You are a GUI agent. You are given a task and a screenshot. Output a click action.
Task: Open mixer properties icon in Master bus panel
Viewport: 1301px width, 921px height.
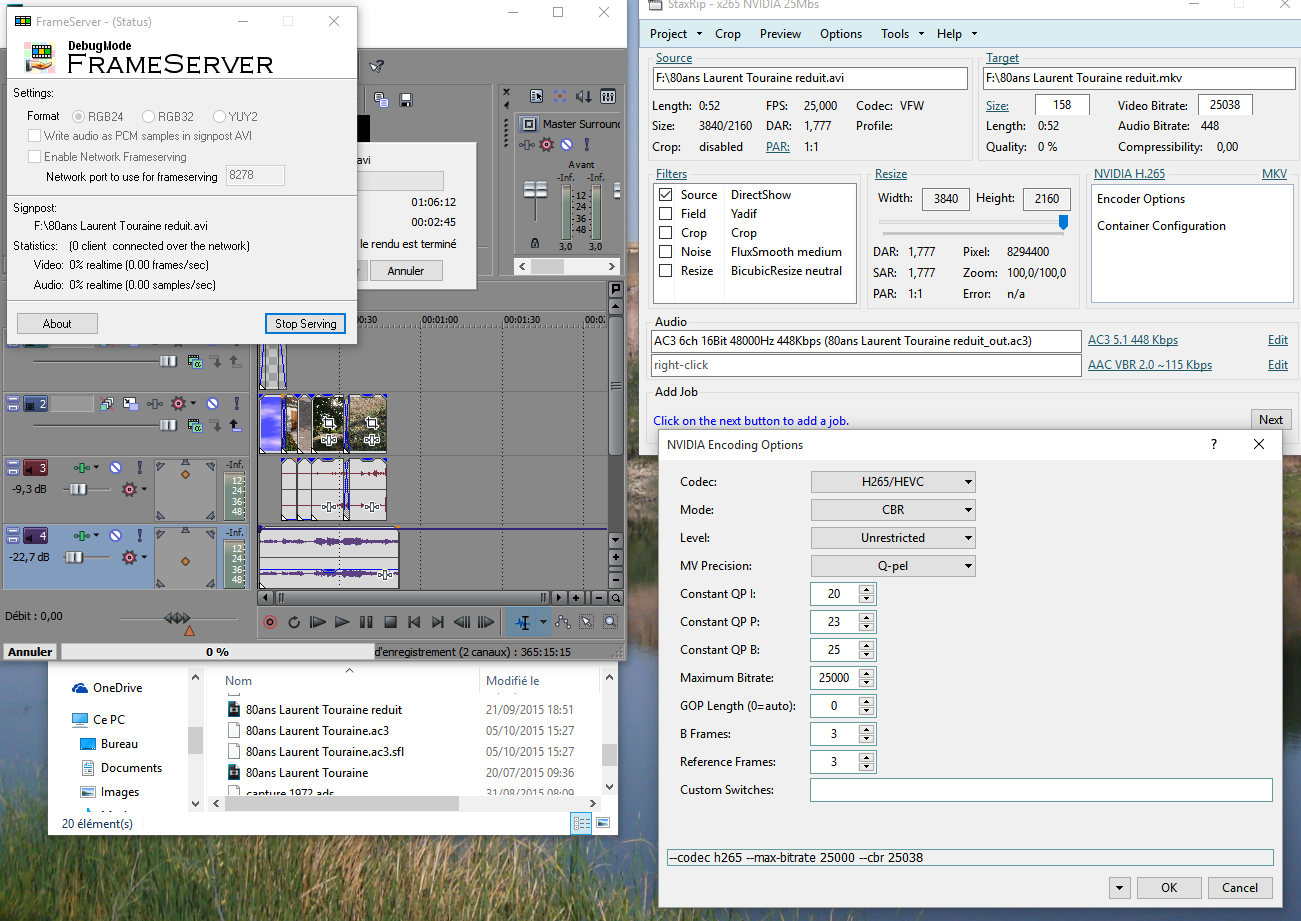click(x=536, y=96)
